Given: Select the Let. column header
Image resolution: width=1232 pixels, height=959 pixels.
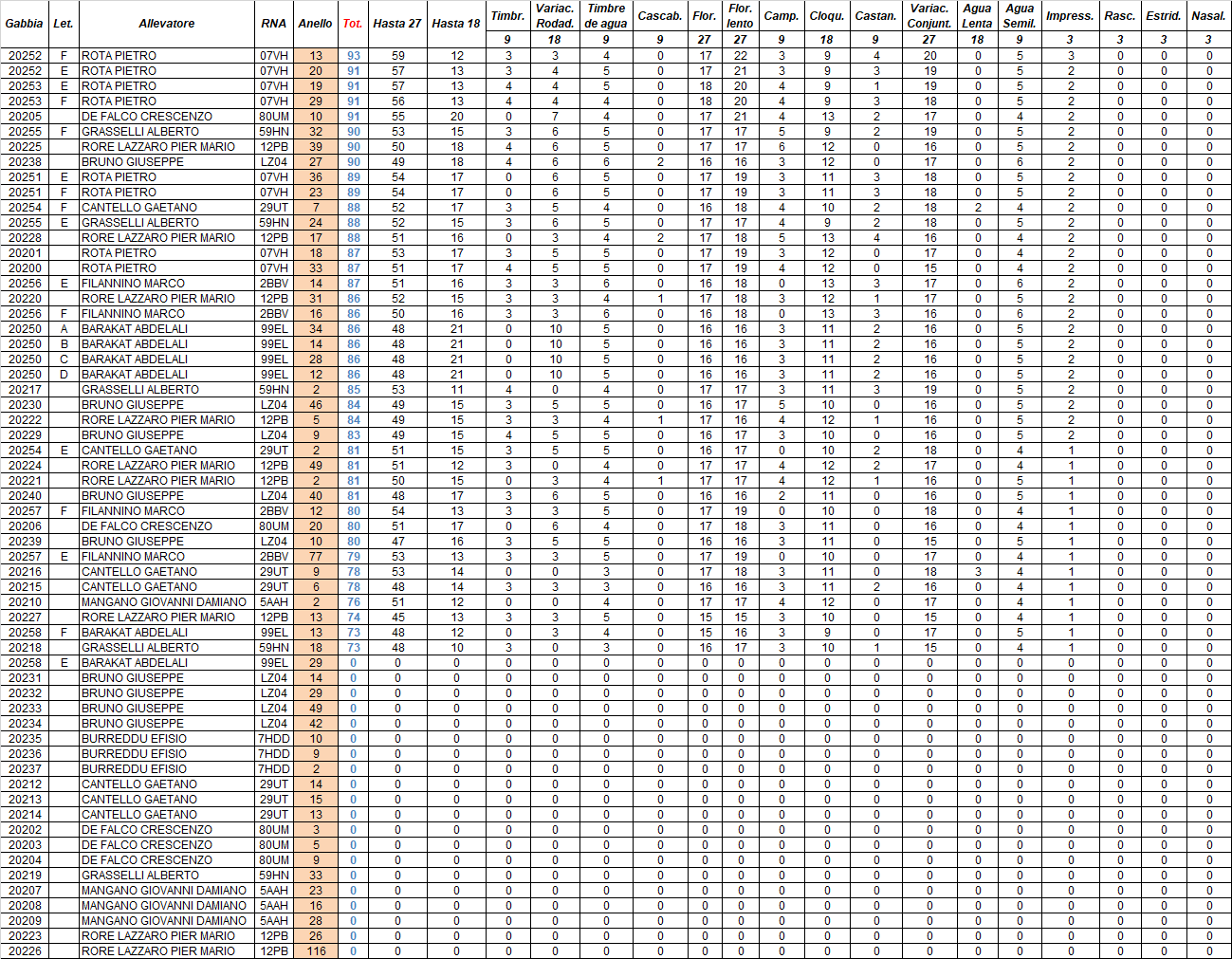Looking at the screenshot, I should point(64,24).
